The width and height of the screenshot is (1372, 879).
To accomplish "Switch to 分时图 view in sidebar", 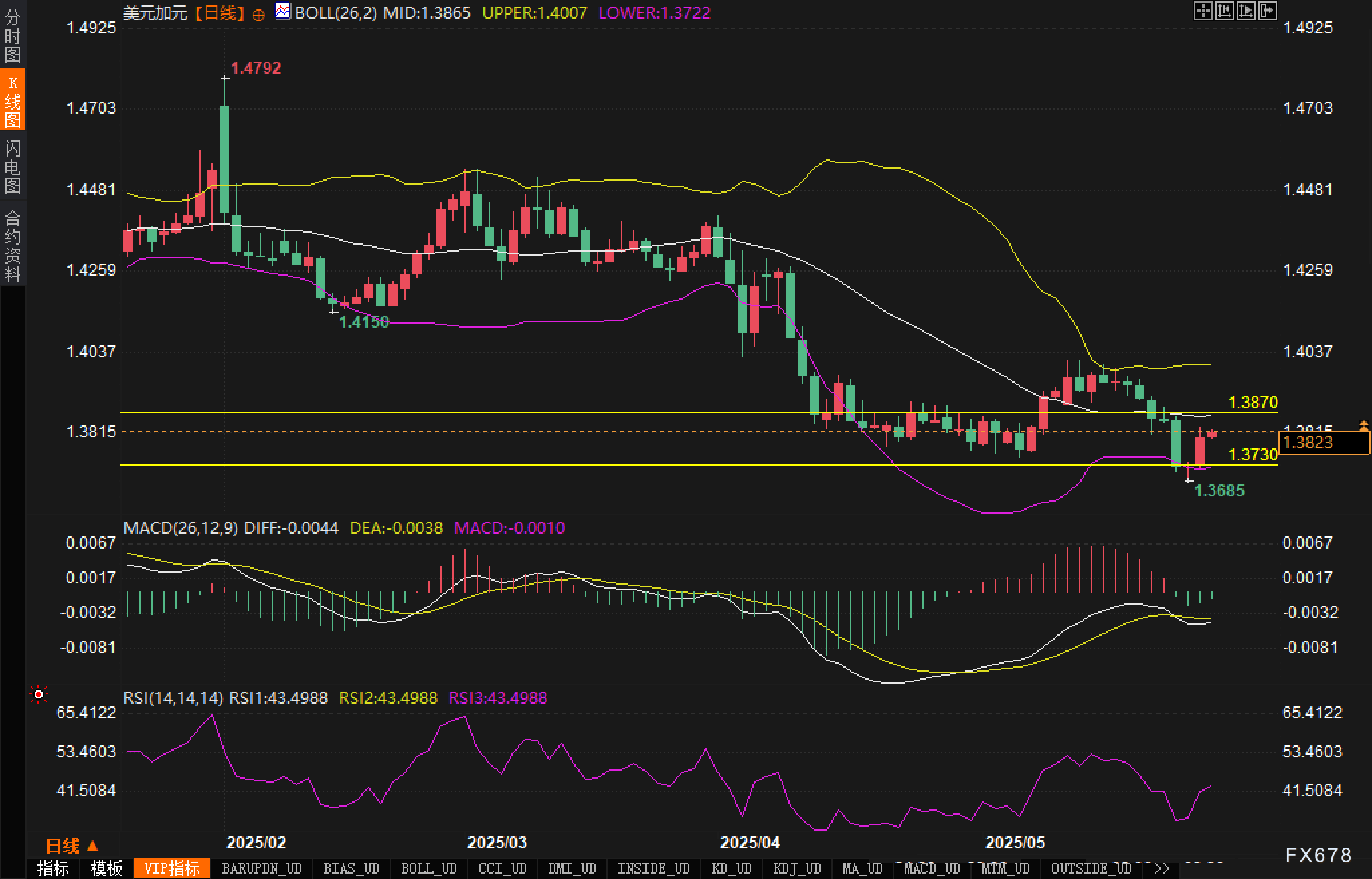I will click(12, 35).
